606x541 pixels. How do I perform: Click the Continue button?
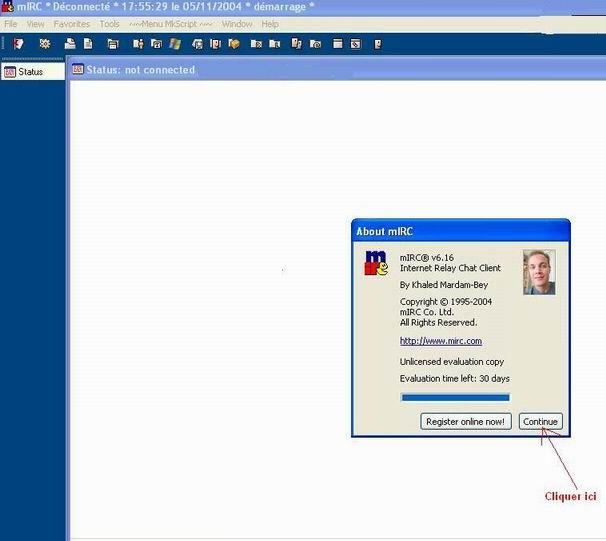point(540,422)
